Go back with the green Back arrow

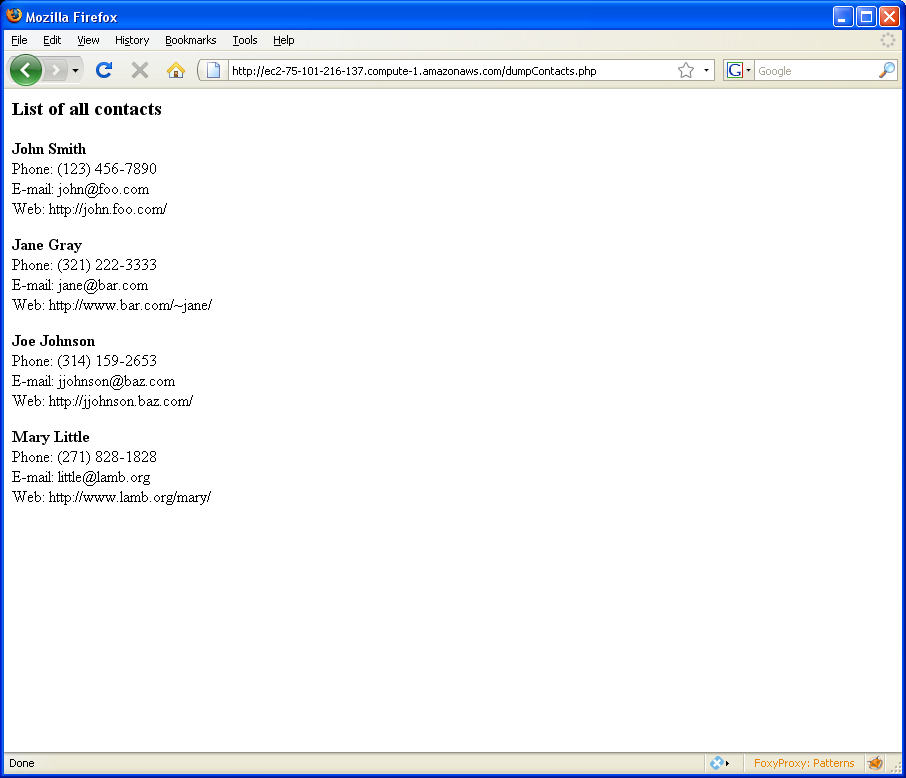(x=25, y=71)
